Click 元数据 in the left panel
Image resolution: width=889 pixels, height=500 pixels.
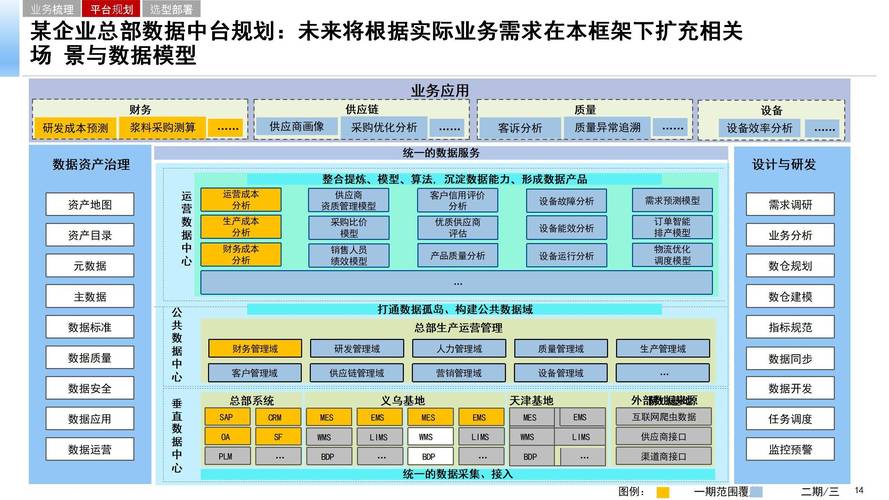90,266
